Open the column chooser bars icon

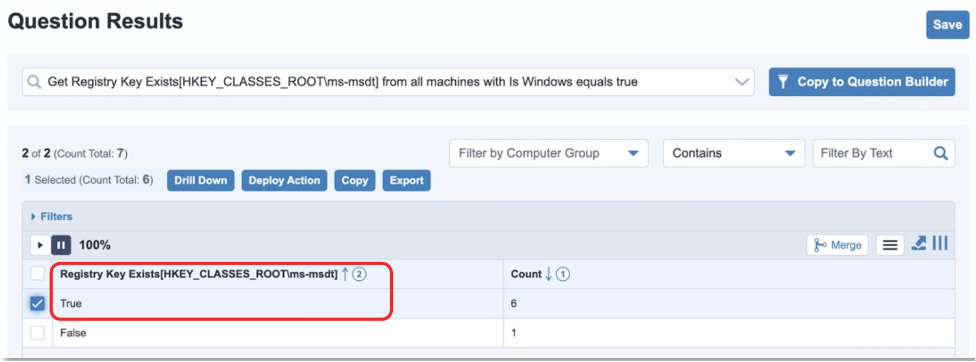point(940,243)
